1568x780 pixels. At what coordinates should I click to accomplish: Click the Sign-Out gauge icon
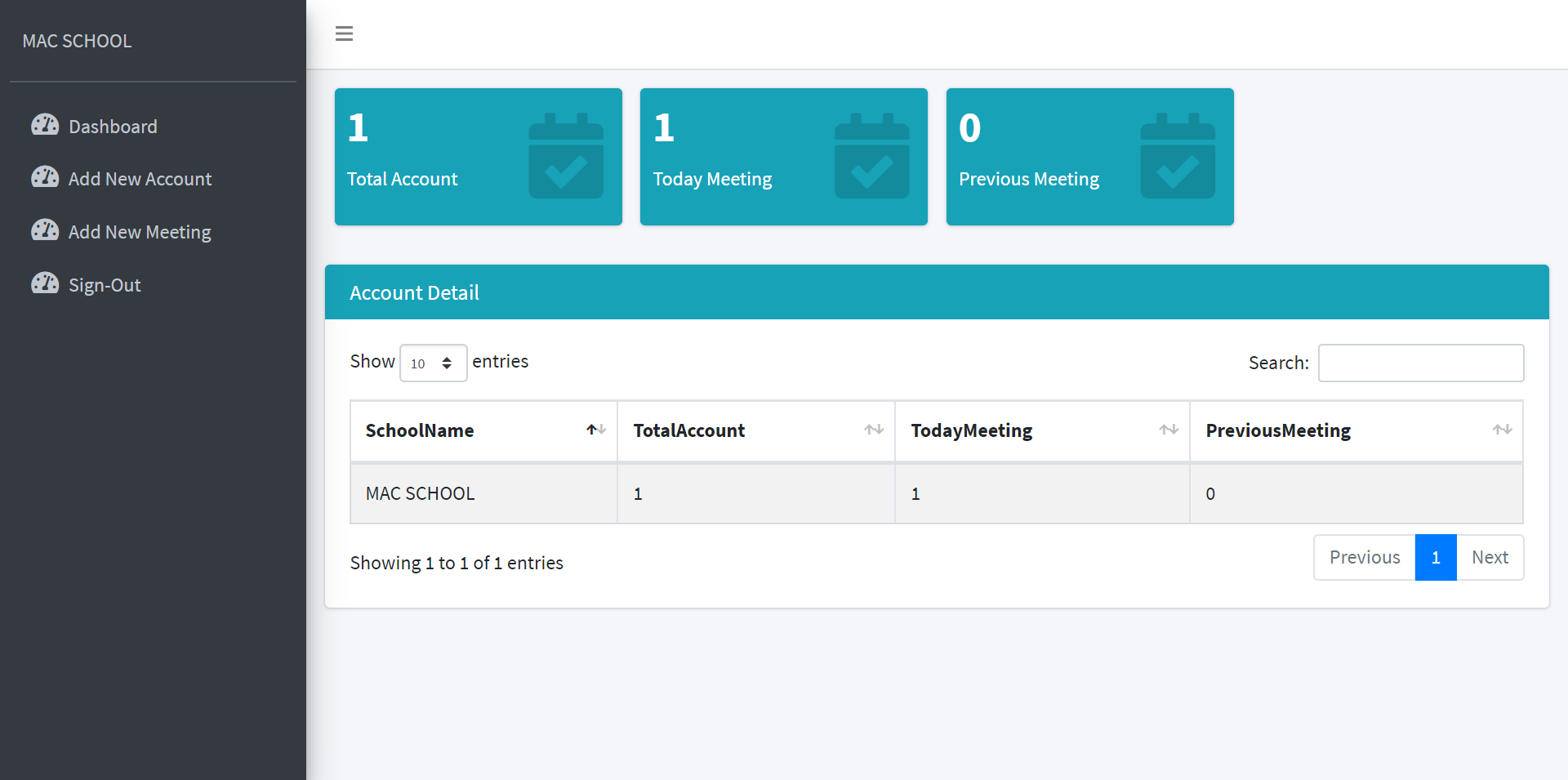(x=45, y=283)
